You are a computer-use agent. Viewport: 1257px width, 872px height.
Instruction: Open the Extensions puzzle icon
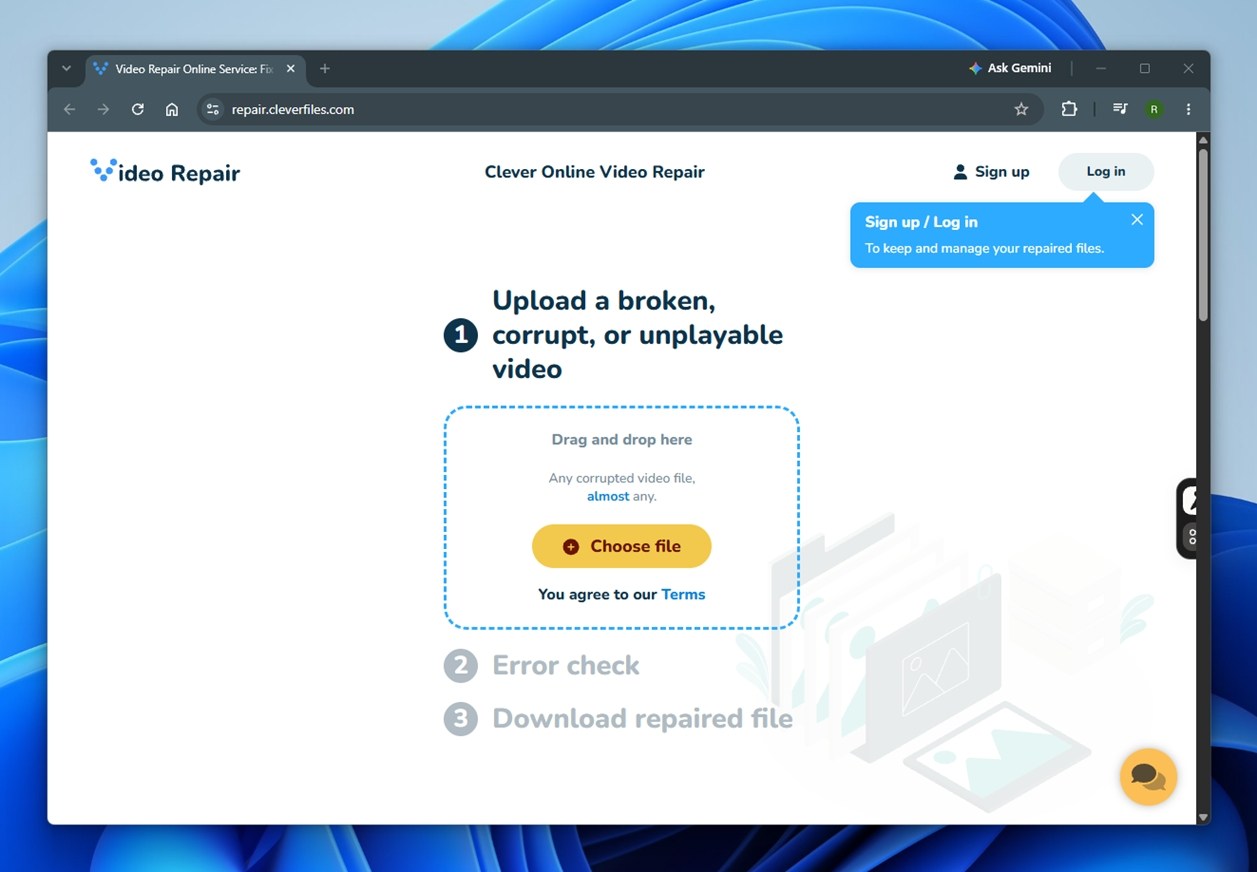tap(1069, 109)
